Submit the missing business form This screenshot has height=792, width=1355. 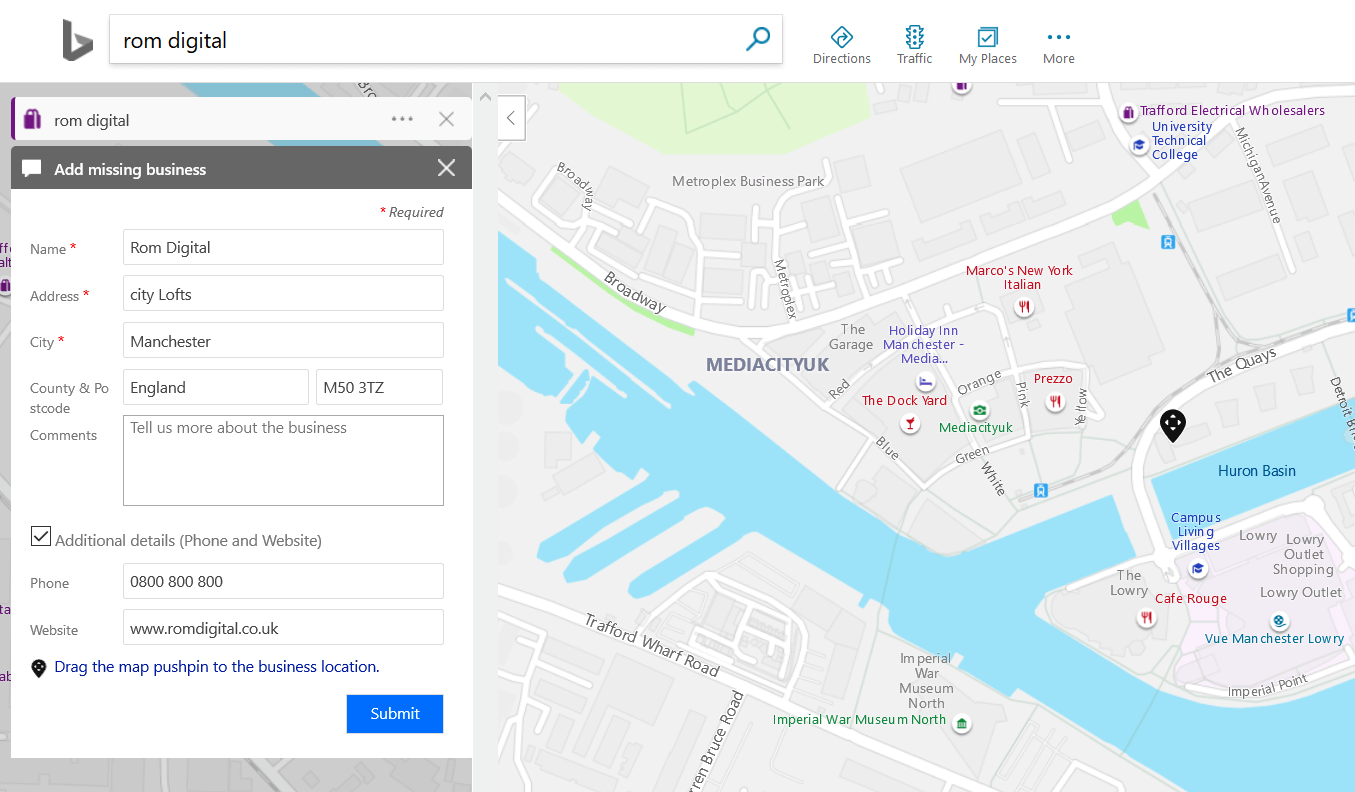[395, 713]
